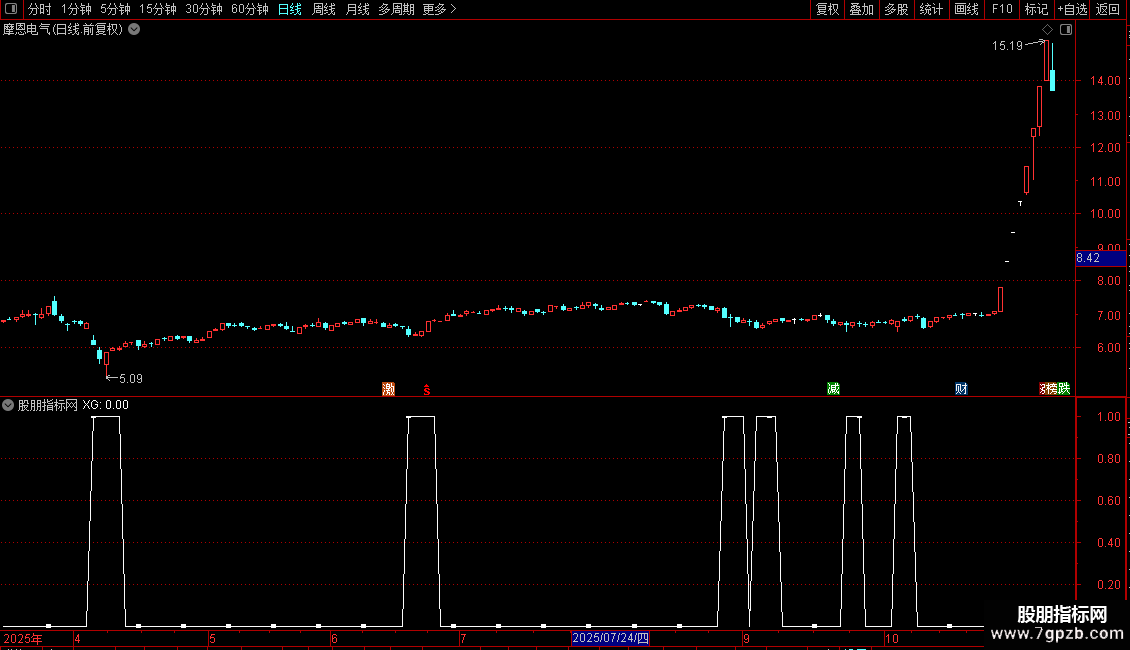Switch to 月线 monthly chart
The image size is (1130, 650).
pos(357,9)
